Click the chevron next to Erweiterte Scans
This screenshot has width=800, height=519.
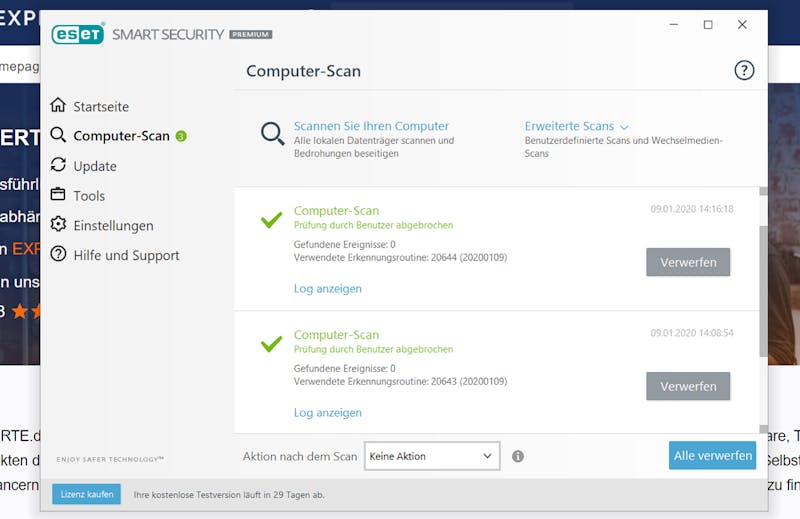[624, 127]
